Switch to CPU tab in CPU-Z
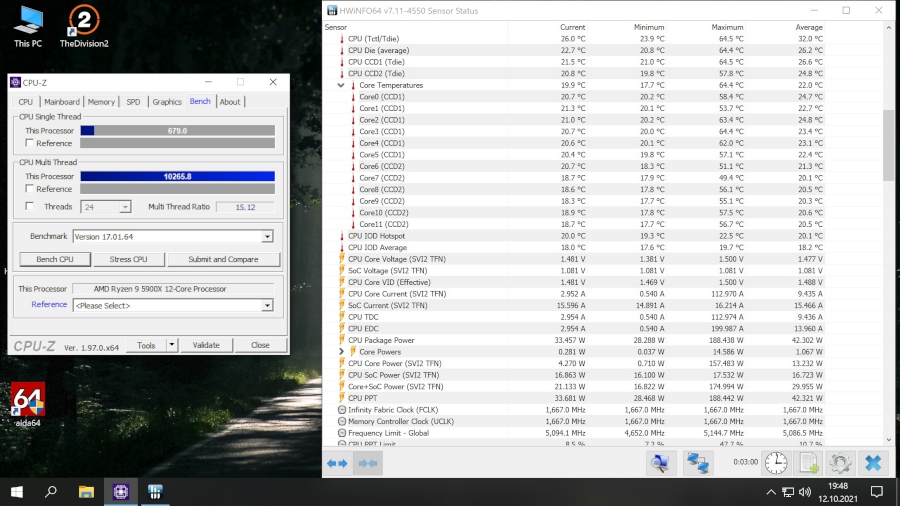 [x=25, y=102]
